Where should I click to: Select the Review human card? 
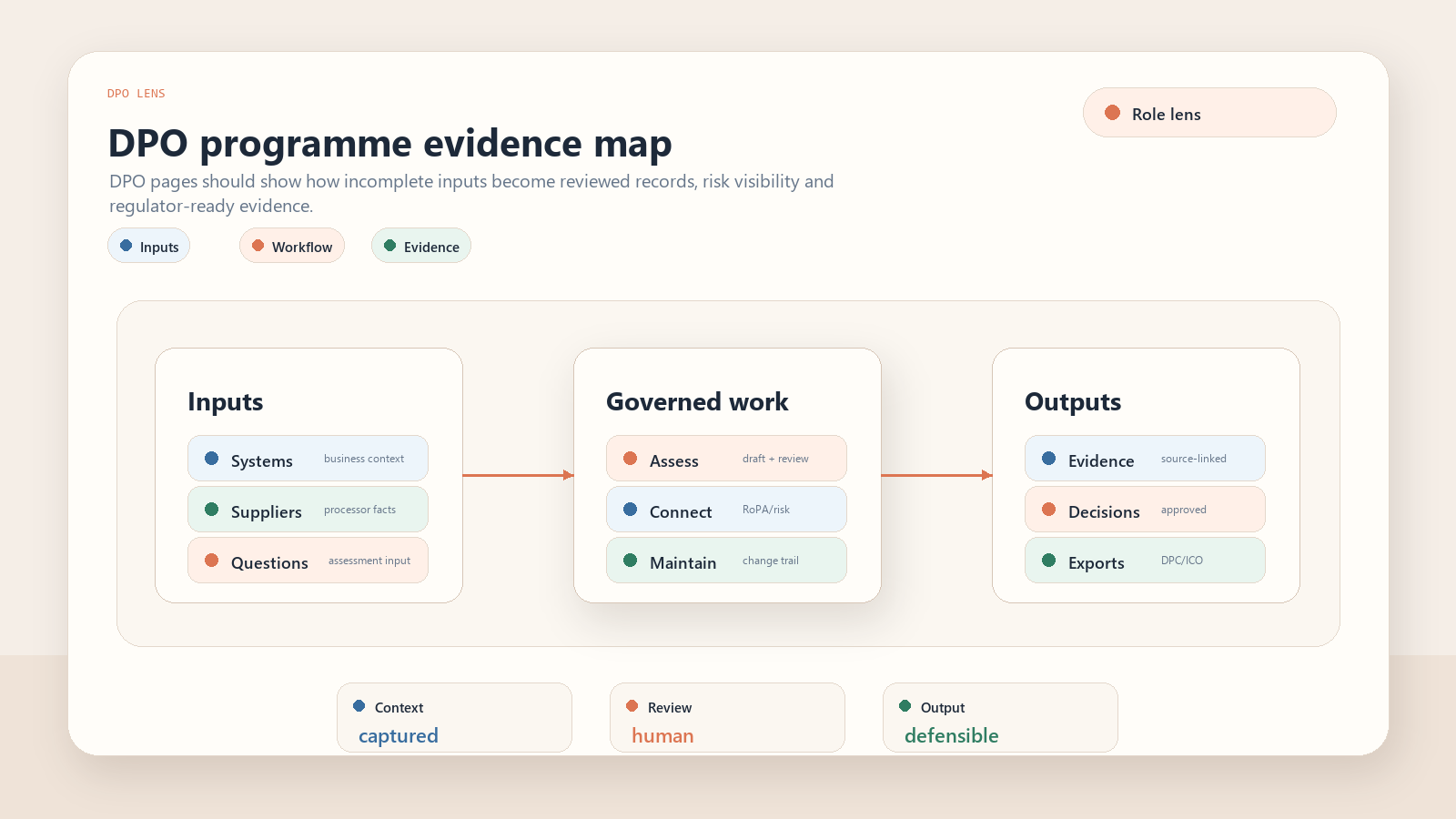coord(727,718)
